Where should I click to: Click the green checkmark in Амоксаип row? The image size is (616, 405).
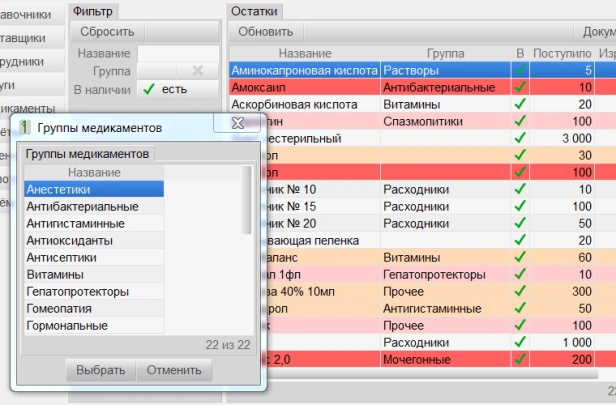pos(519,88)
